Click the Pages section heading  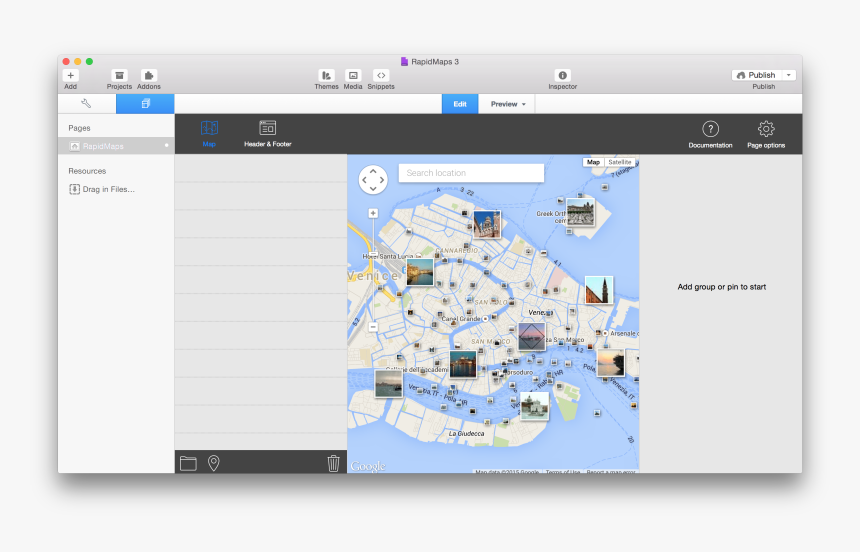[80, 128]
